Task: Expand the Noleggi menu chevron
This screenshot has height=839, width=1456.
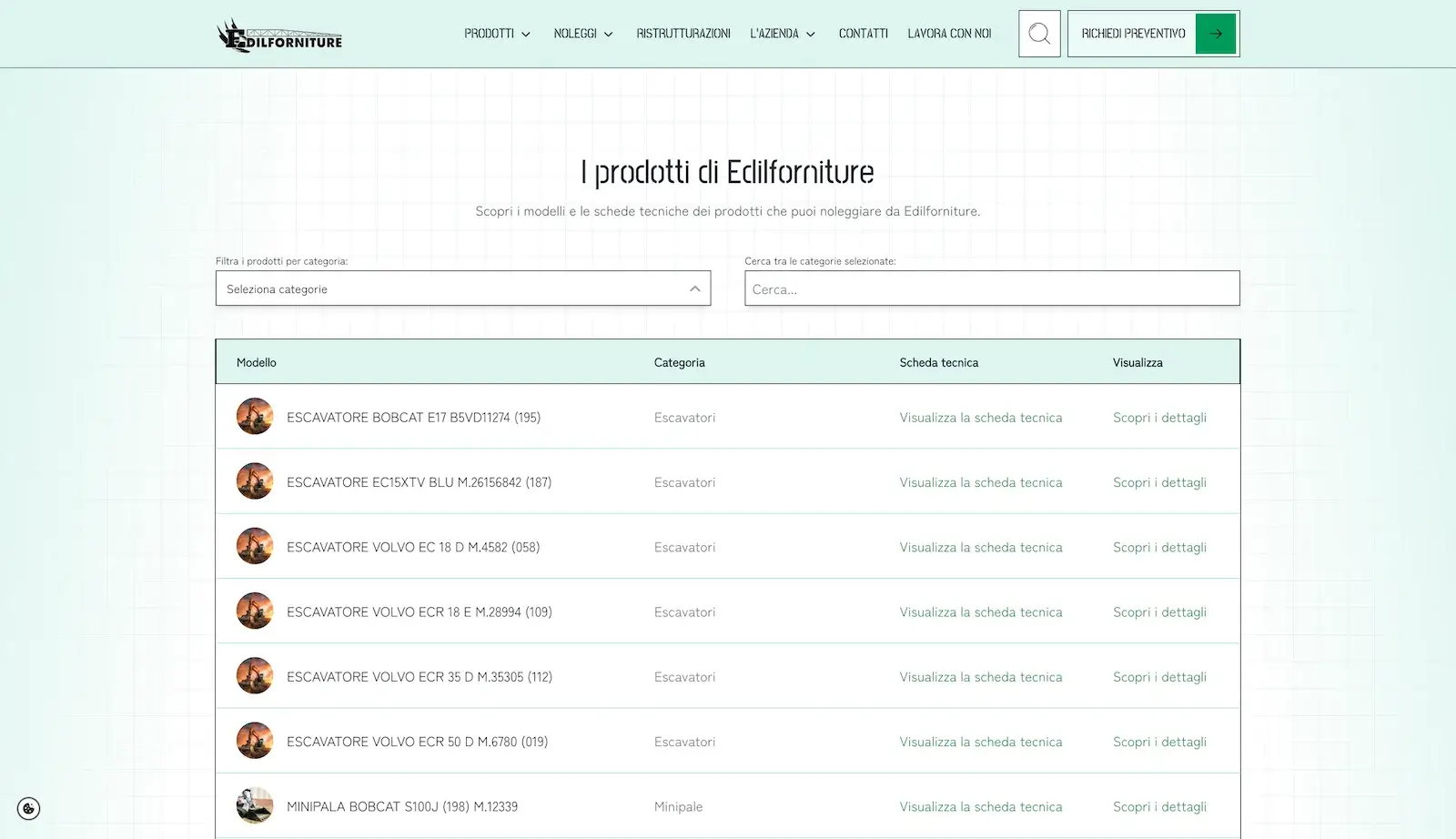Action: pos(609,35)
